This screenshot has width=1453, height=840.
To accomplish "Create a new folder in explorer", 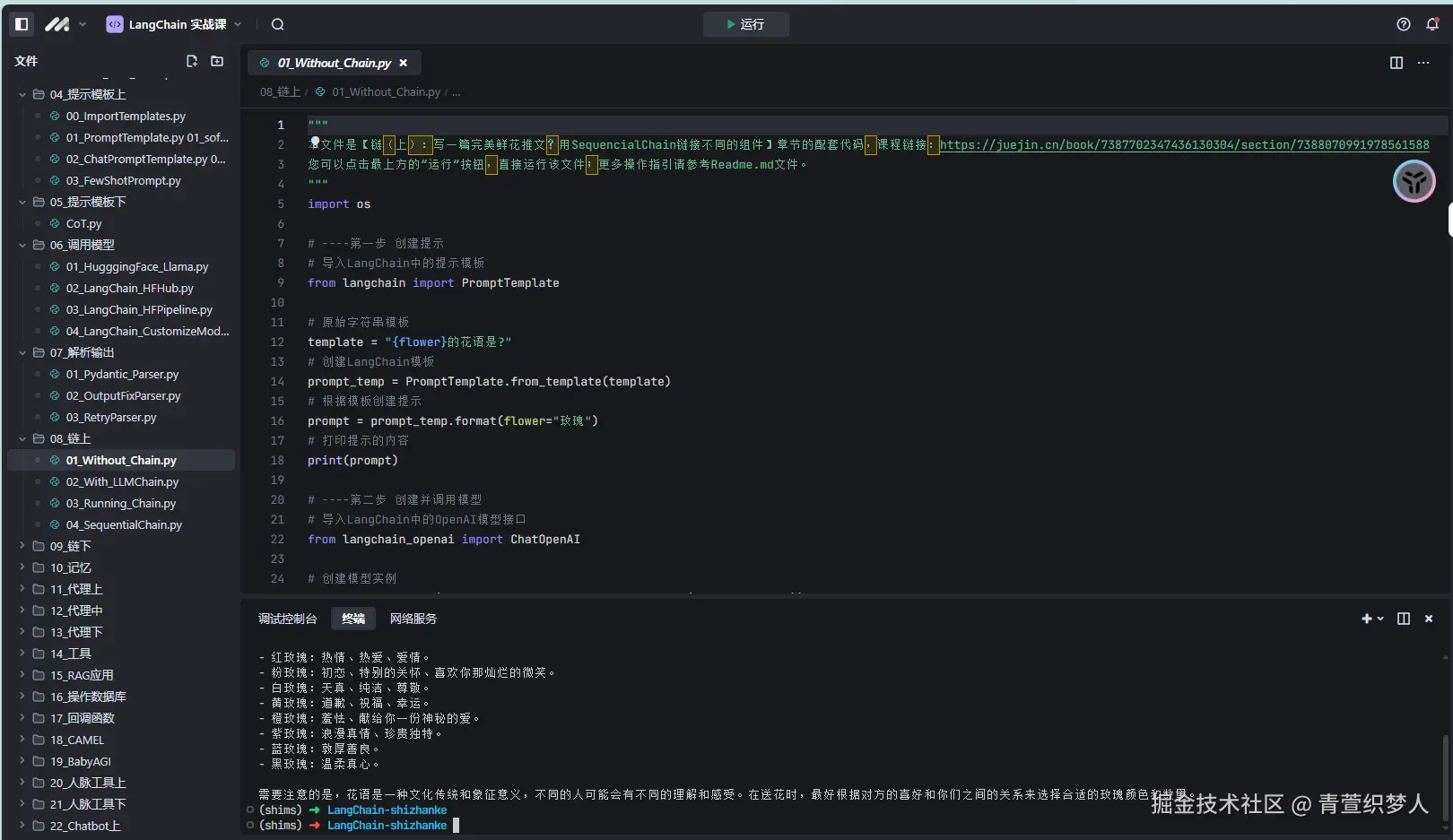I will click(x=217, y=61).
